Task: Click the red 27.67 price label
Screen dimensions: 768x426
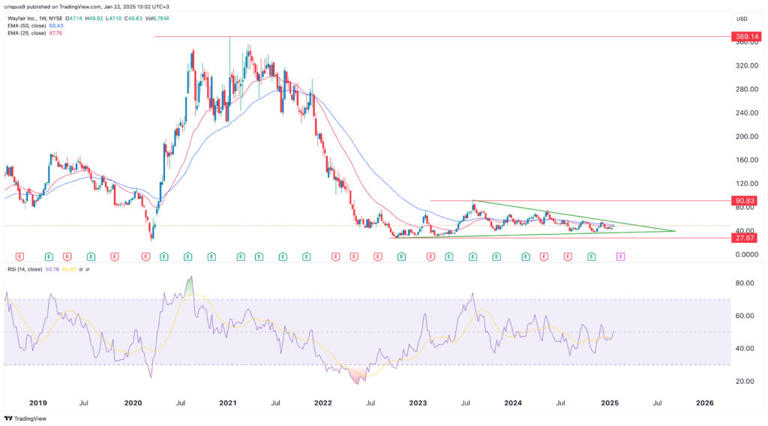Action: [x=743, y=238]
